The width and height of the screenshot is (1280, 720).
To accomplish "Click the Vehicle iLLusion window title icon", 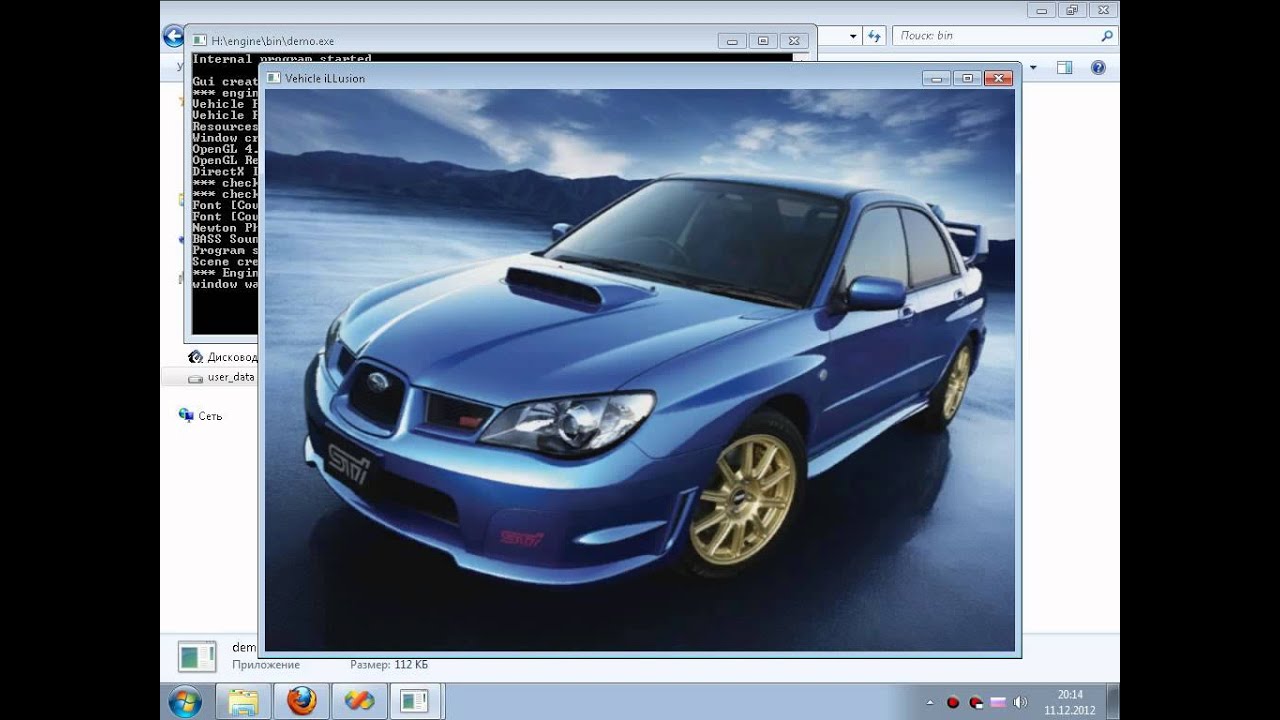I will point(273,78).
